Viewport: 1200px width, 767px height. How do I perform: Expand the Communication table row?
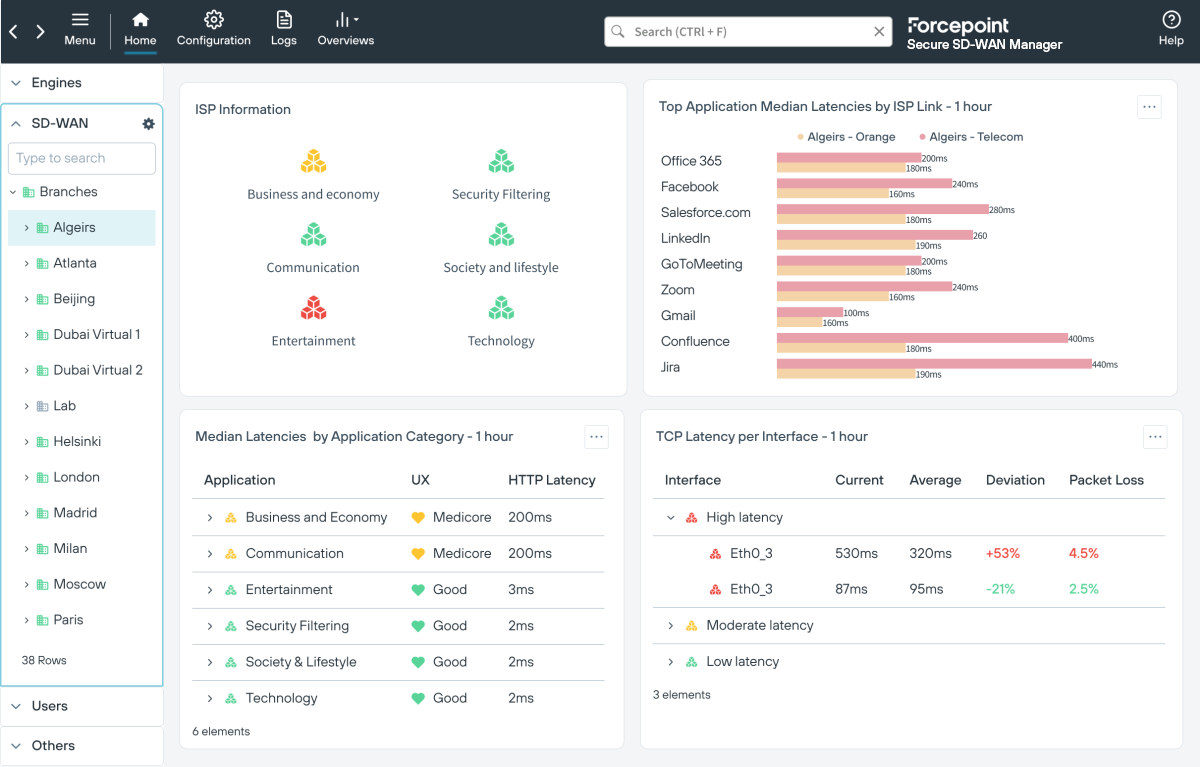click(210, 554)
